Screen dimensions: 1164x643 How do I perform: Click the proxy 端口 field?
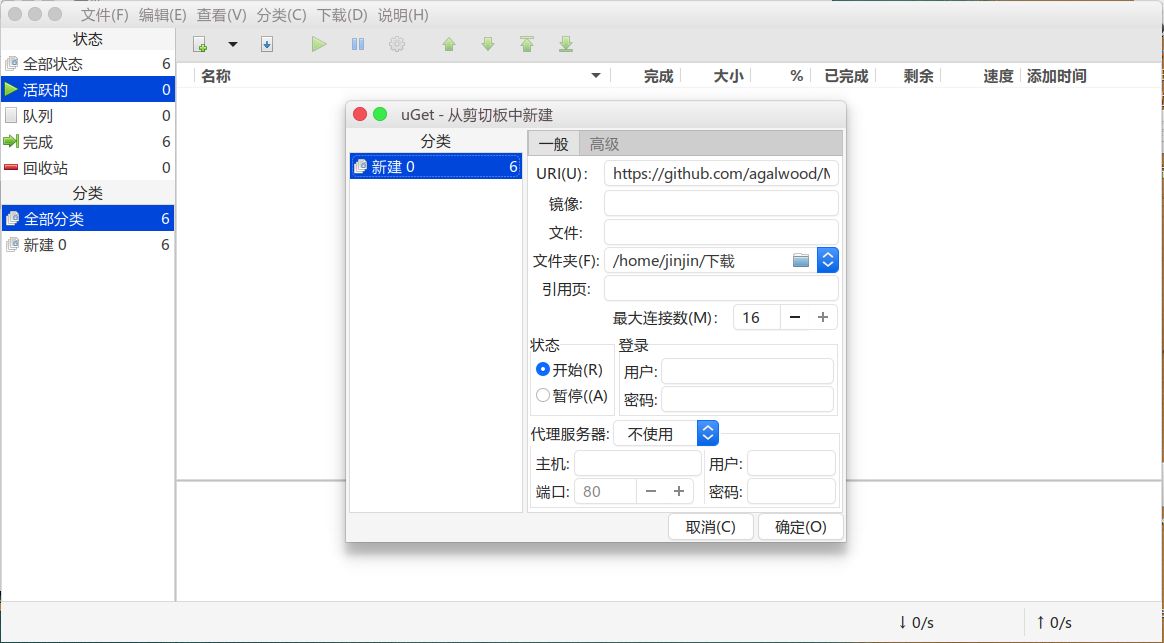(x=605, y=492)
